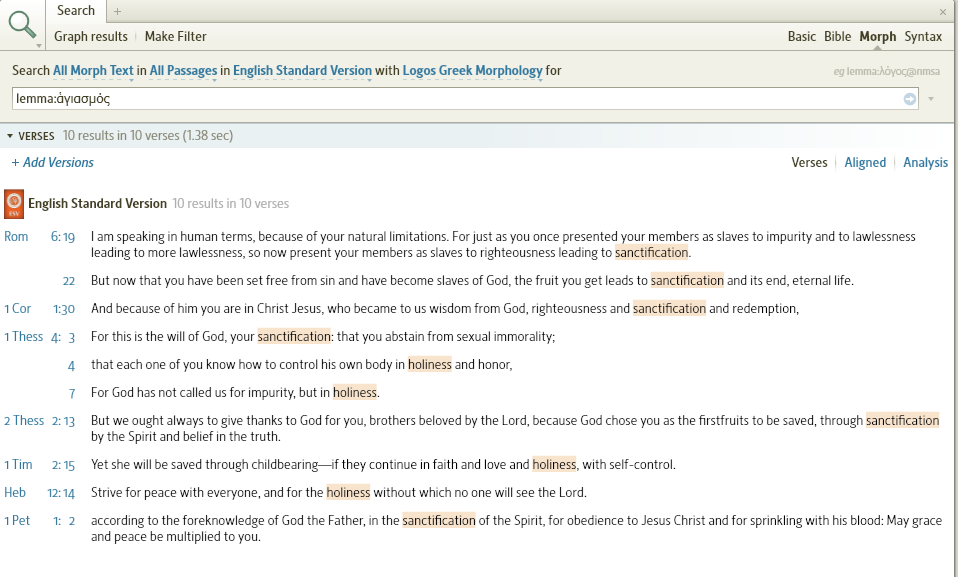Viewport: 958px width, 577px height.
Task: Switch results to Analysis view
Action: coord(925,163)
